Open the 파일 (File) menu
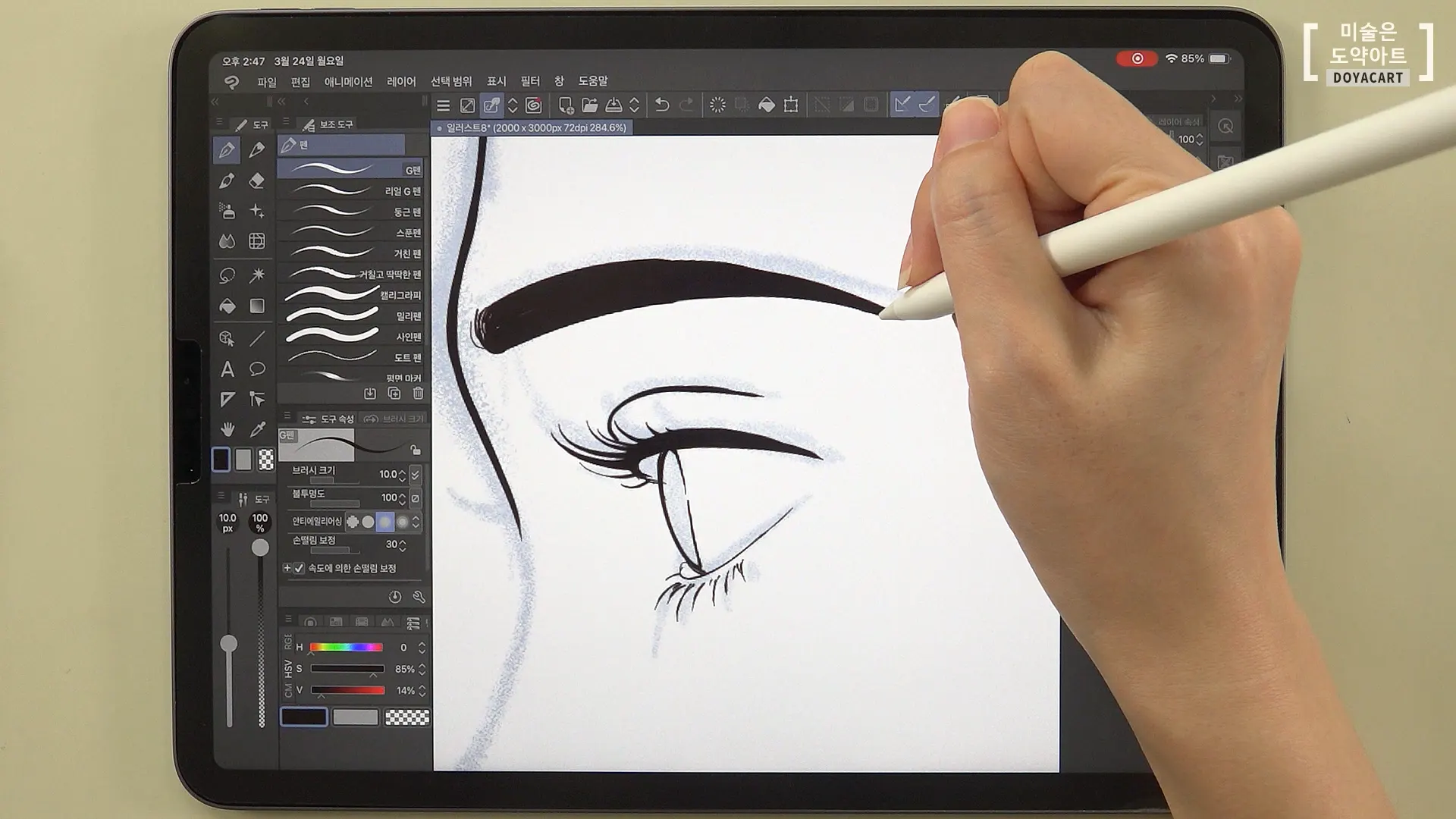The width and height of the screenshot is (1456, 819). (x=267, y=81)
